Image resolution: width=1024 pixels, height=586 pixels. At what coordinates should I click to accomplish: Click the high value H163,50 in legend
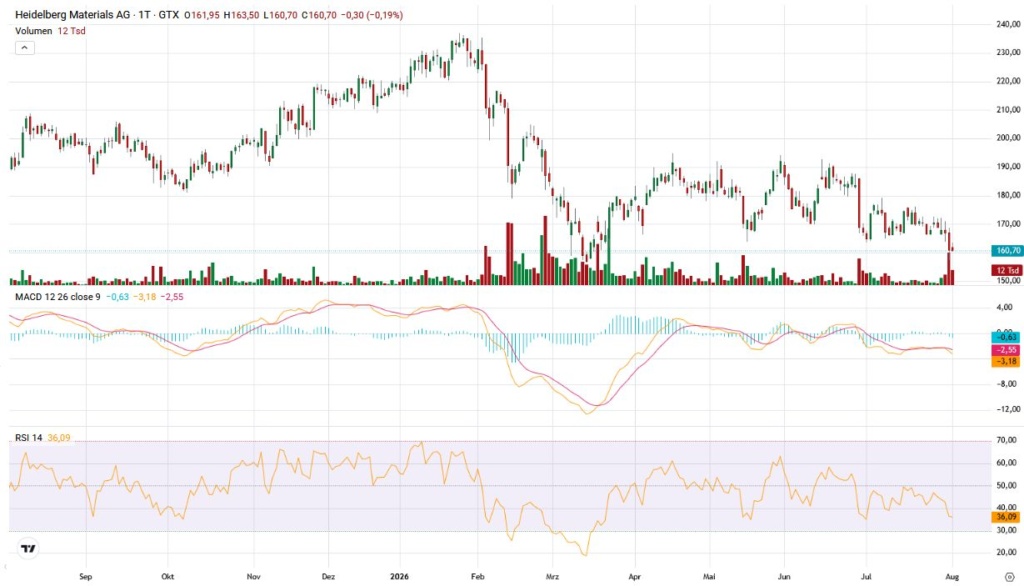pyautogui.click(x=241, y=14)
